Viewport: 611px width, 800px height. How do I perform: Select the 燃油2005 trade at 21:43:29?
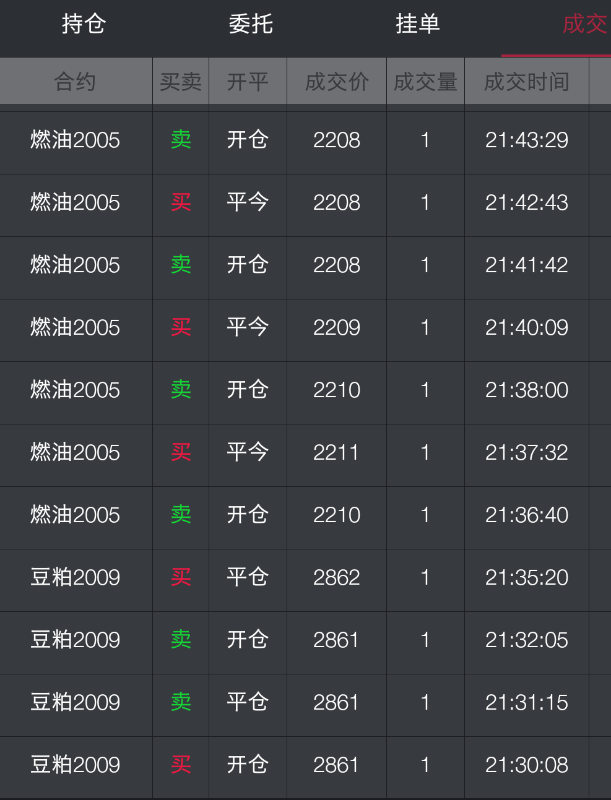[x=306, y=140]
